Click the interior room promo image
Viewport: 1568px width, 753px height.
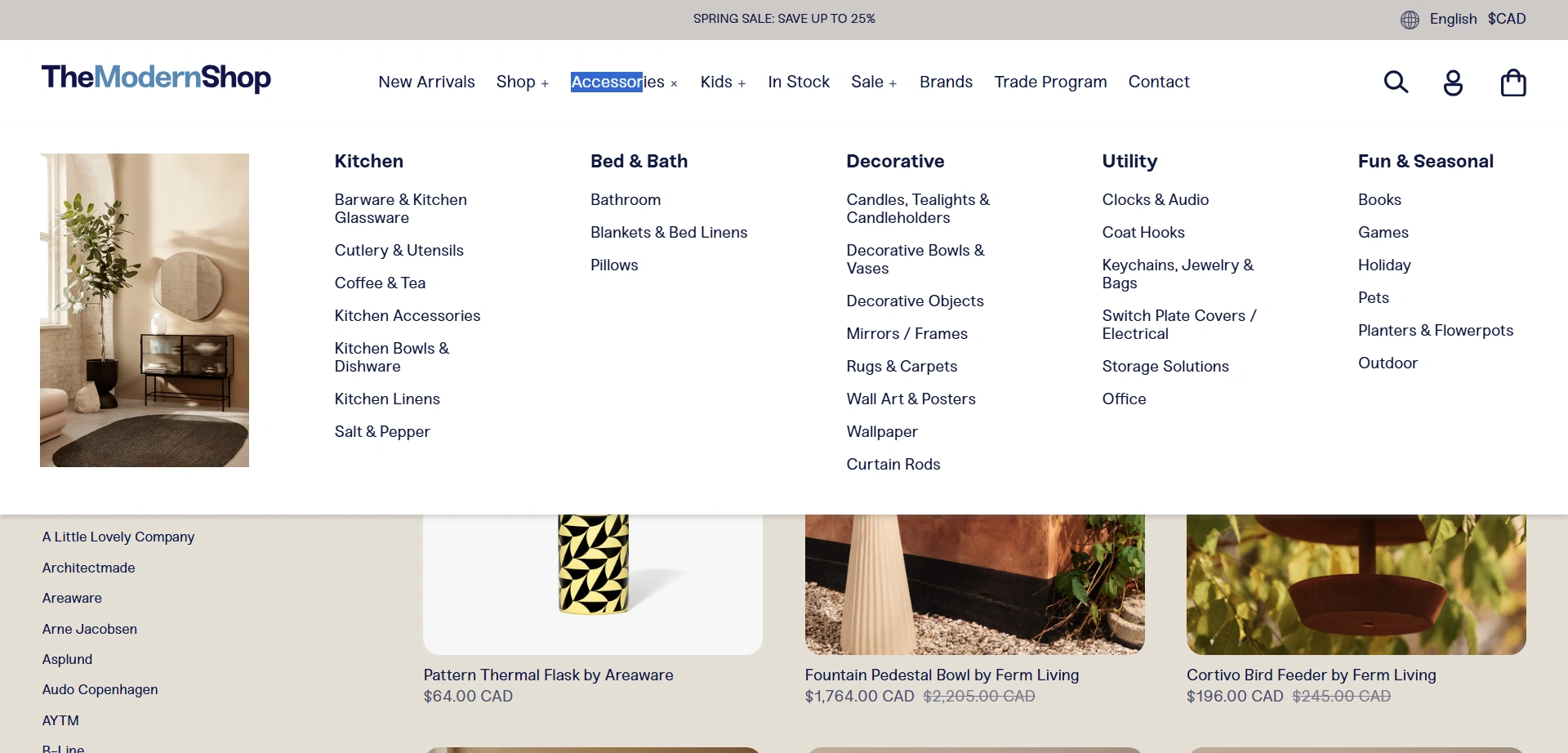tap(145, 310)
